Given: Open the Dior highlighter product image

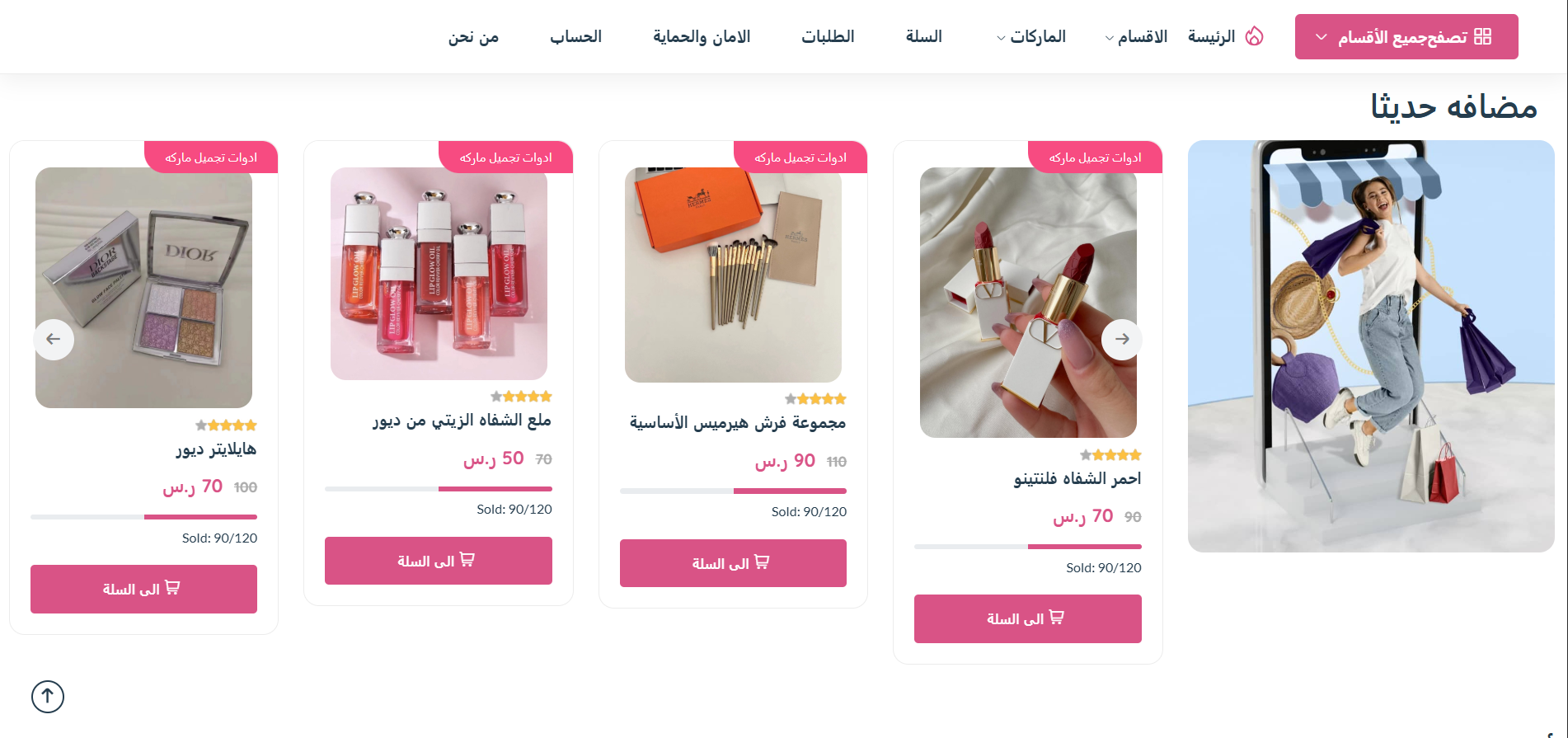Looking at the screenshot, I should tap(143, 288).
